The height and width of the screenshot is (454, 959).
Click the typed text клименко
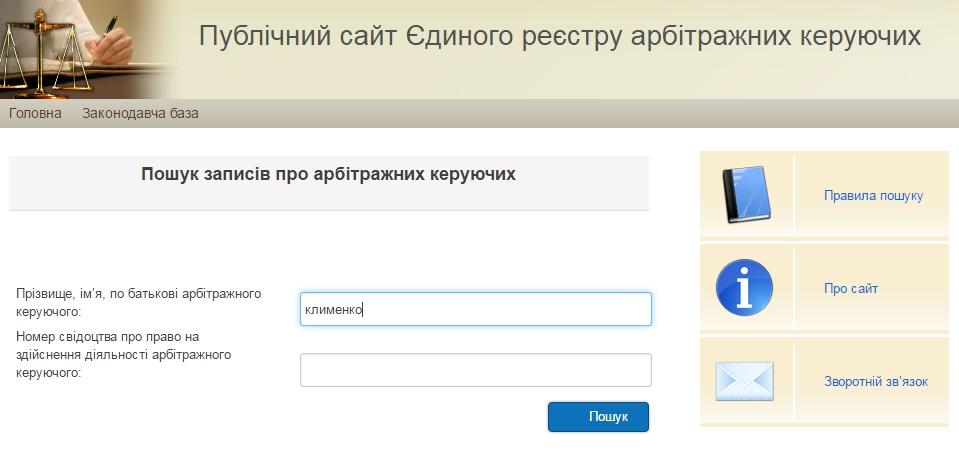[x=333, y=310]
